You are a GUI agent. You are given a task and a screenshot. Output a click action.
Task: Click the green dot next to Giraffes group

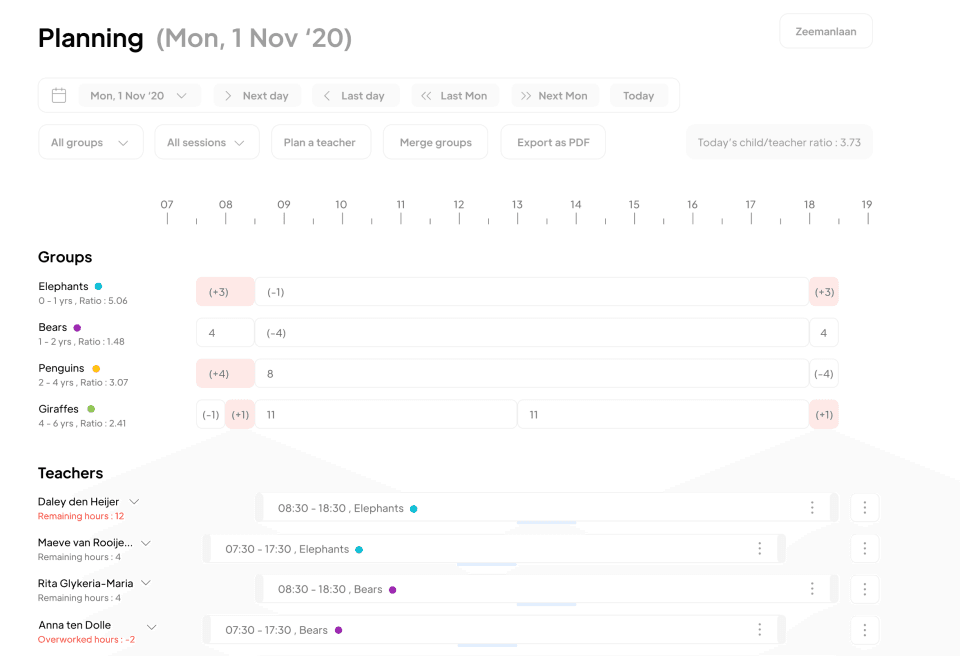tap(91, 409)
